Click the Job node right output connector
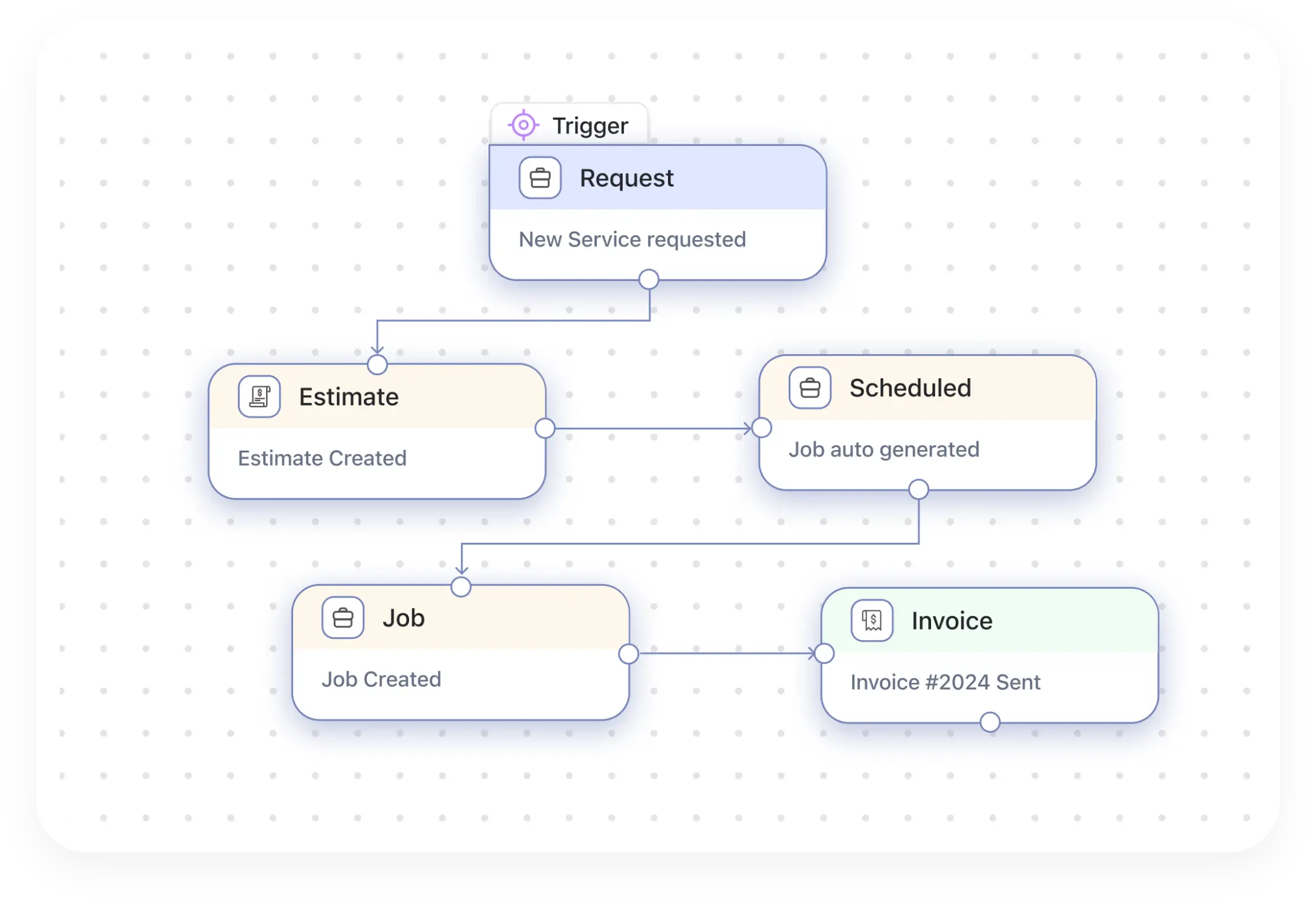Screen dimensions: 1316x903 click(x=629, y=654)
